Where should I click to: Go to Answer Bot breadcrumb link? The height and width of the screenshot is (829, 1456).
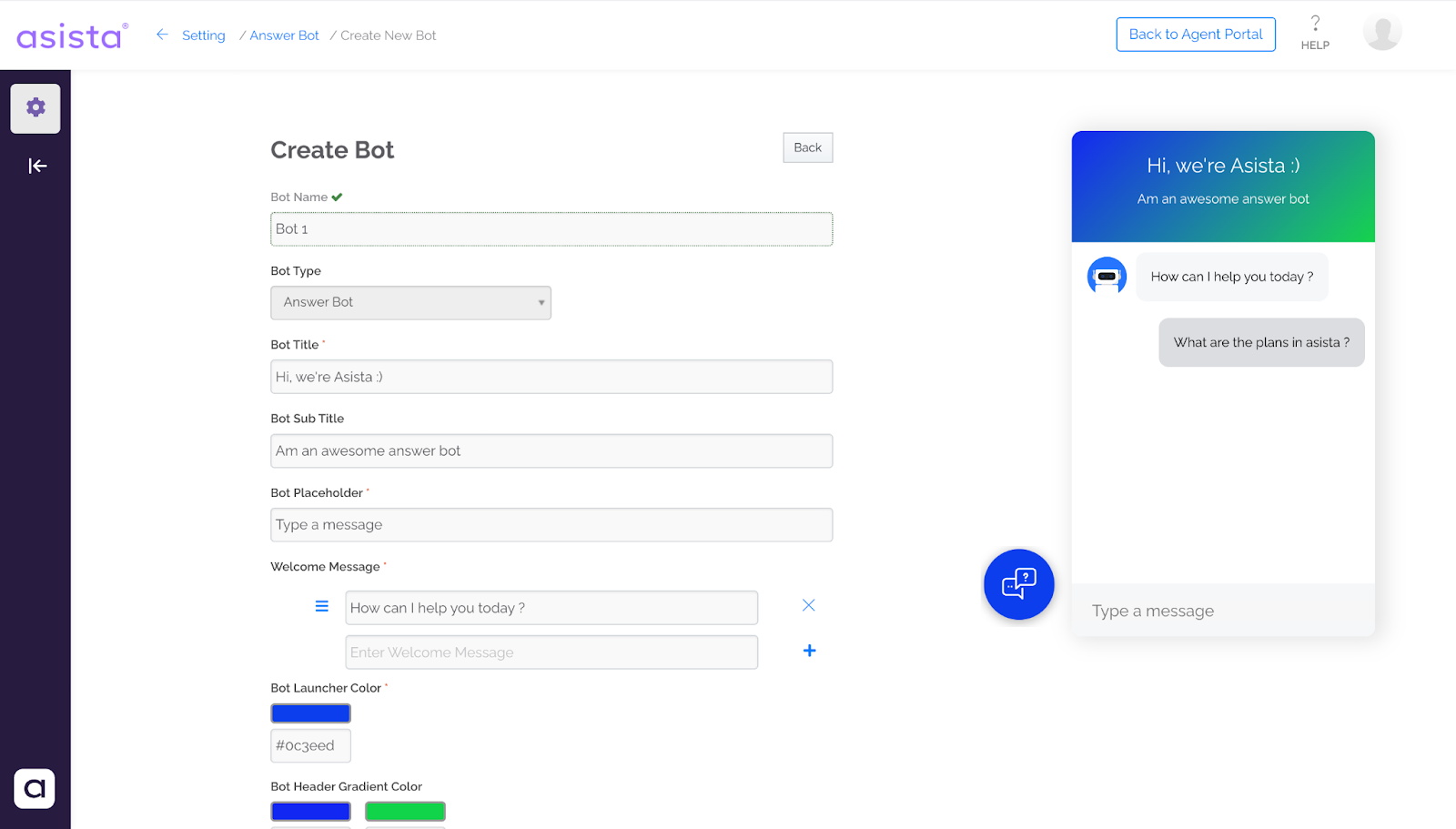tap(284, 35)
